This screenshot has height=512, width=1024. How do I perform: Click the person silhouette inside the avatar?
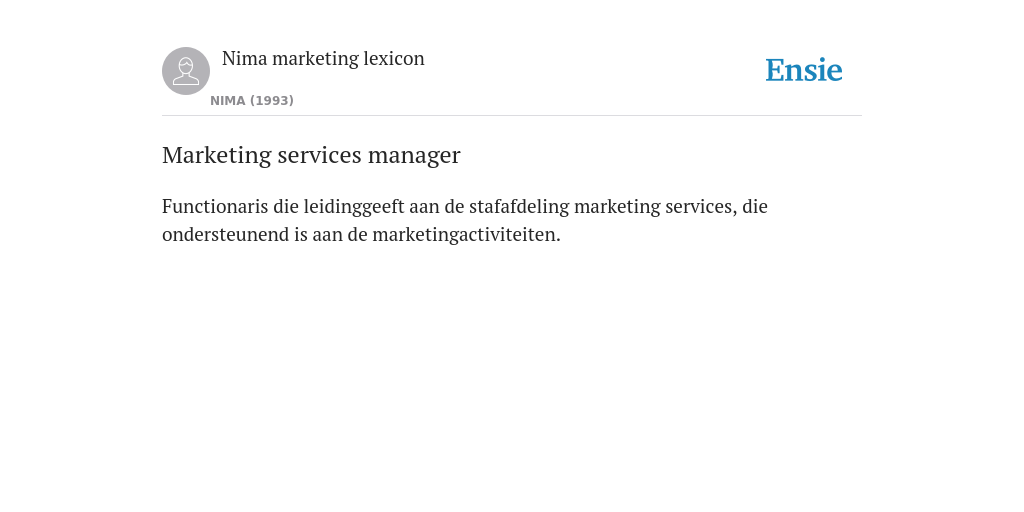(186, 71)
